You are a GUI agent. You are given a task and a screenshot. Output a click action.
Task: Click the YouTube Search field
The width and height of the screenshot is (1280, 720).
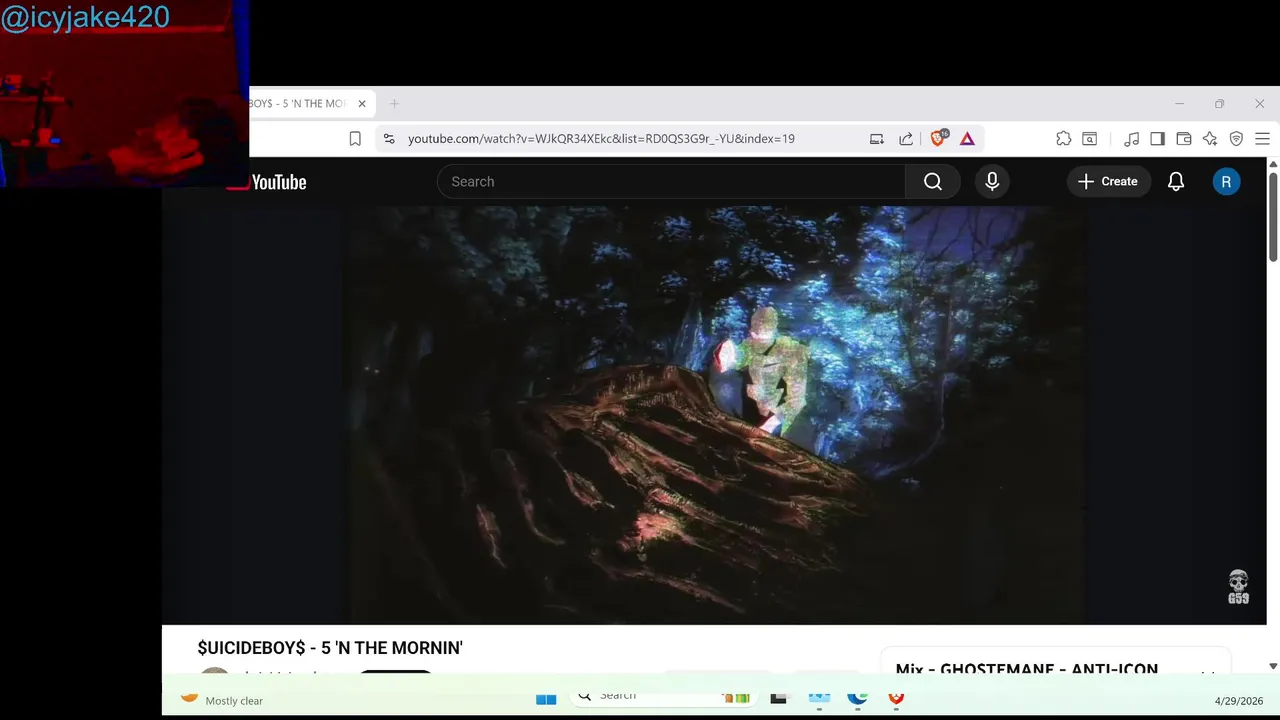click(671, 182)
